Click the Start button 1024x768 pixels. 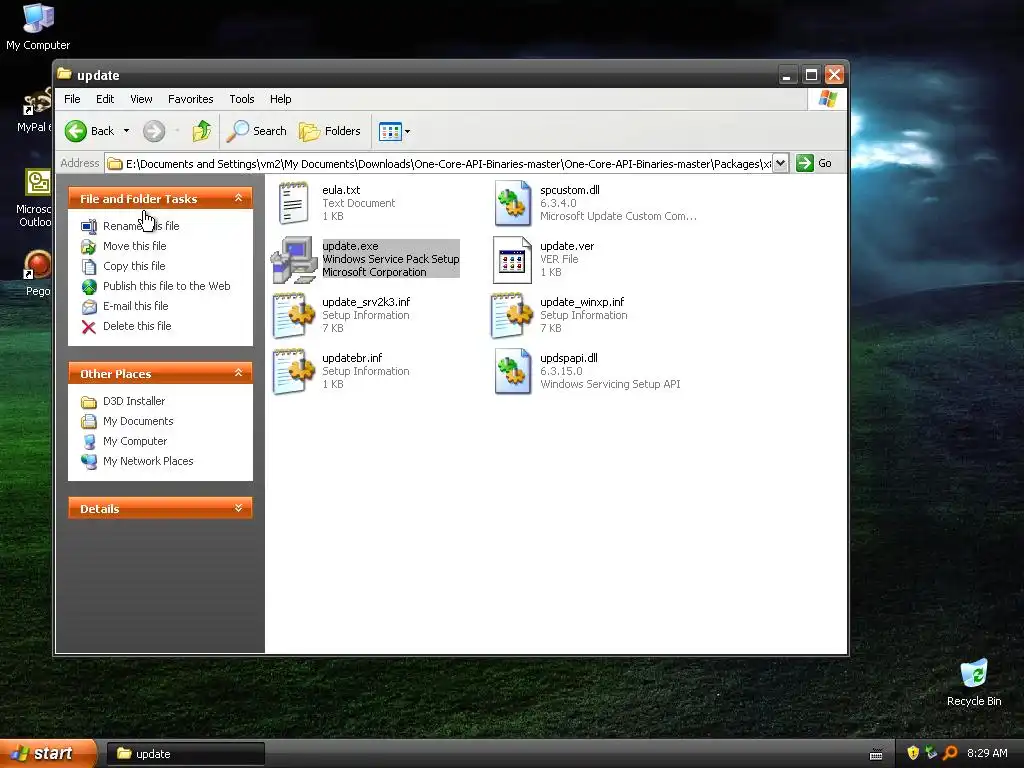pyautogui.click(x=48, y=754)
